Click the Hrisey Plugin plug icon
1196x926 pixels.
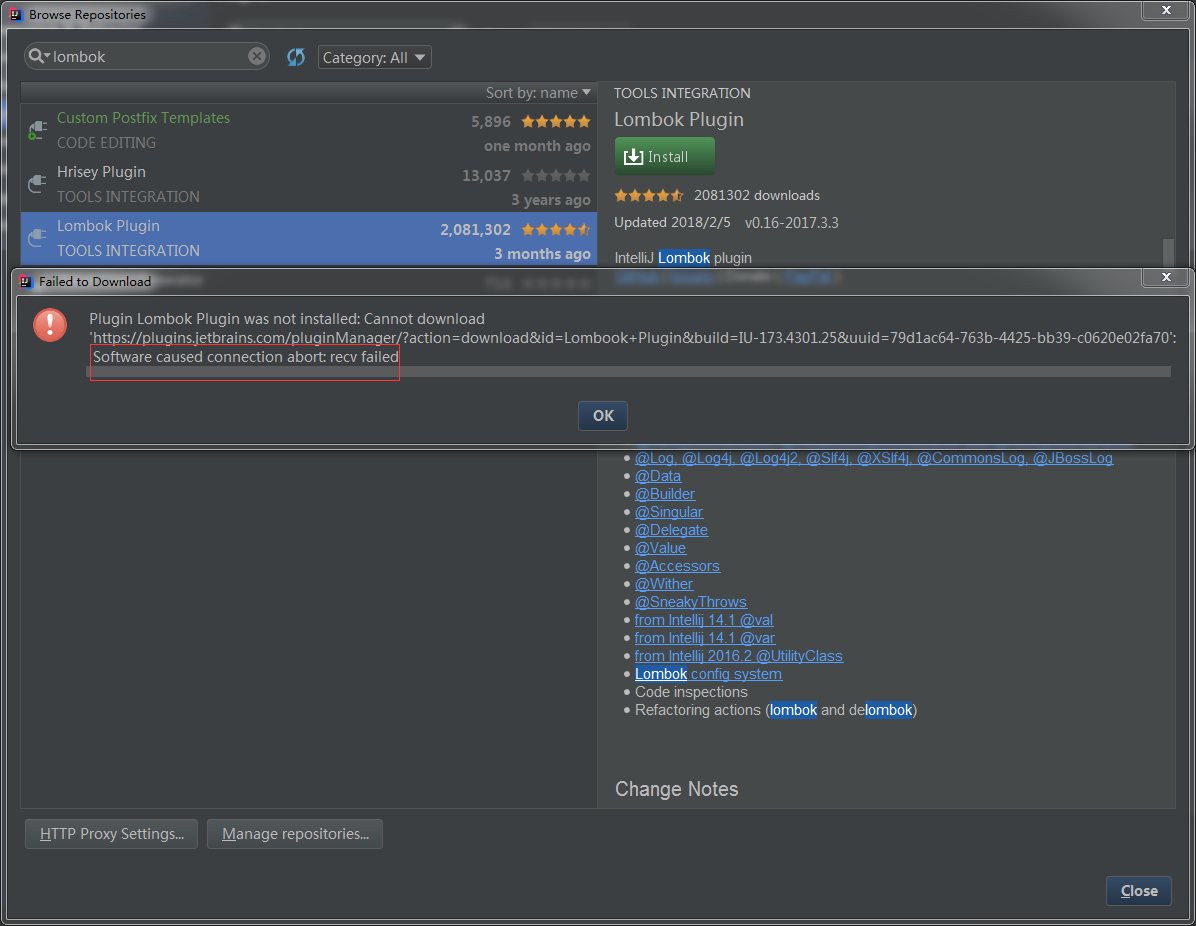(x=37, y=184)
